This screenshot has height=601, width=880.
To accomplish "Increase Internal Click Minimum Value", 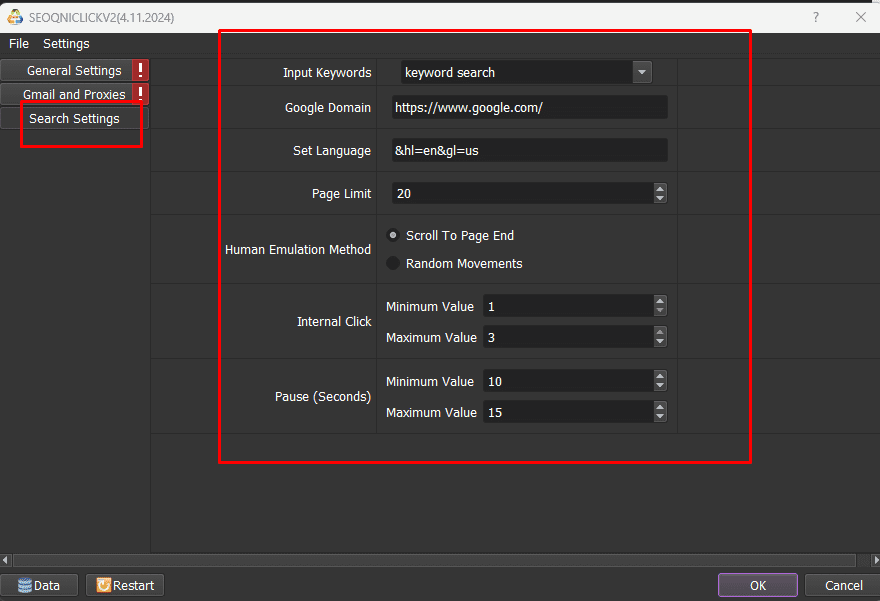I will (660, 301).
